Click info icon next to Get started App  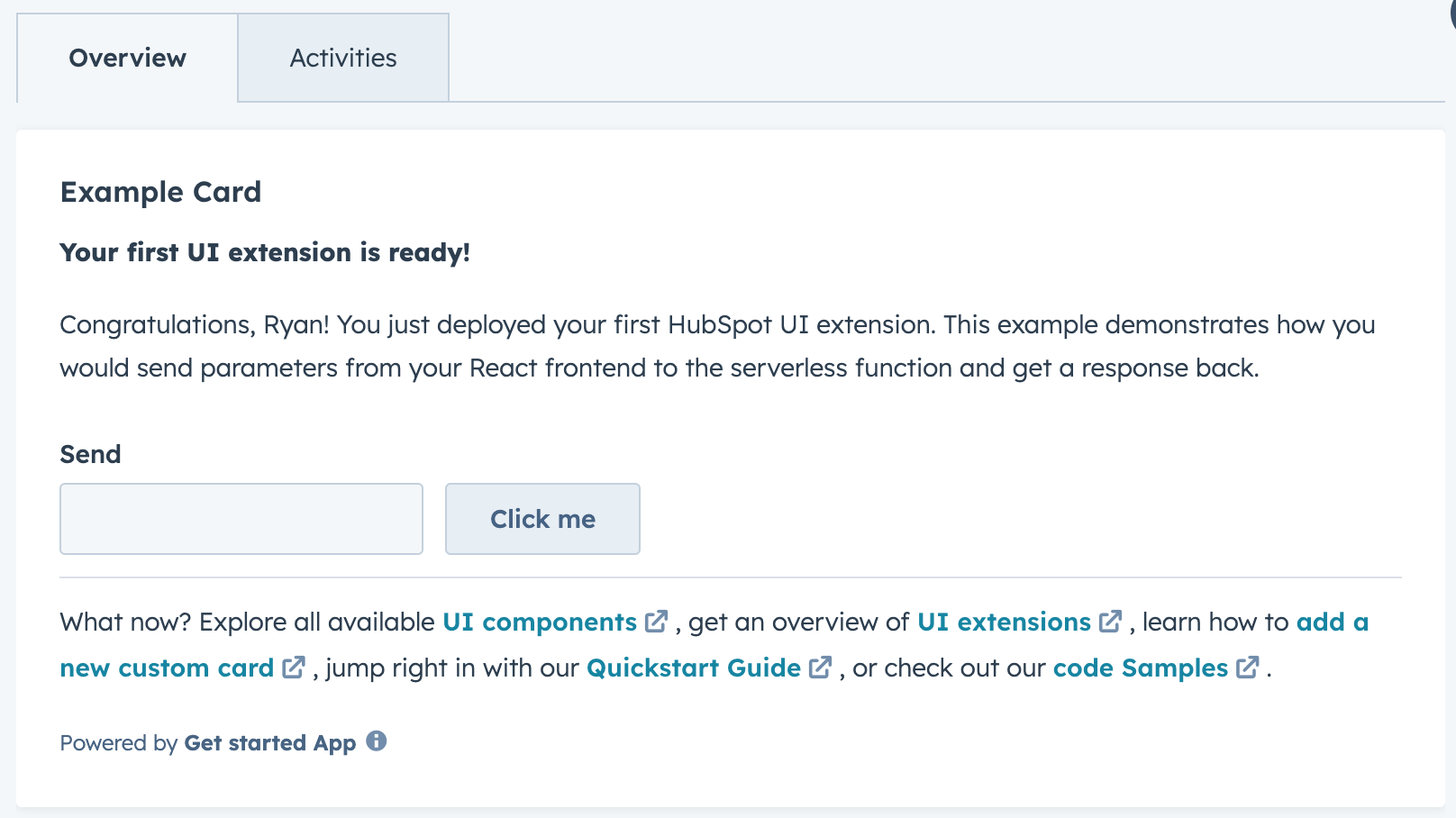[x=377, y=741]
